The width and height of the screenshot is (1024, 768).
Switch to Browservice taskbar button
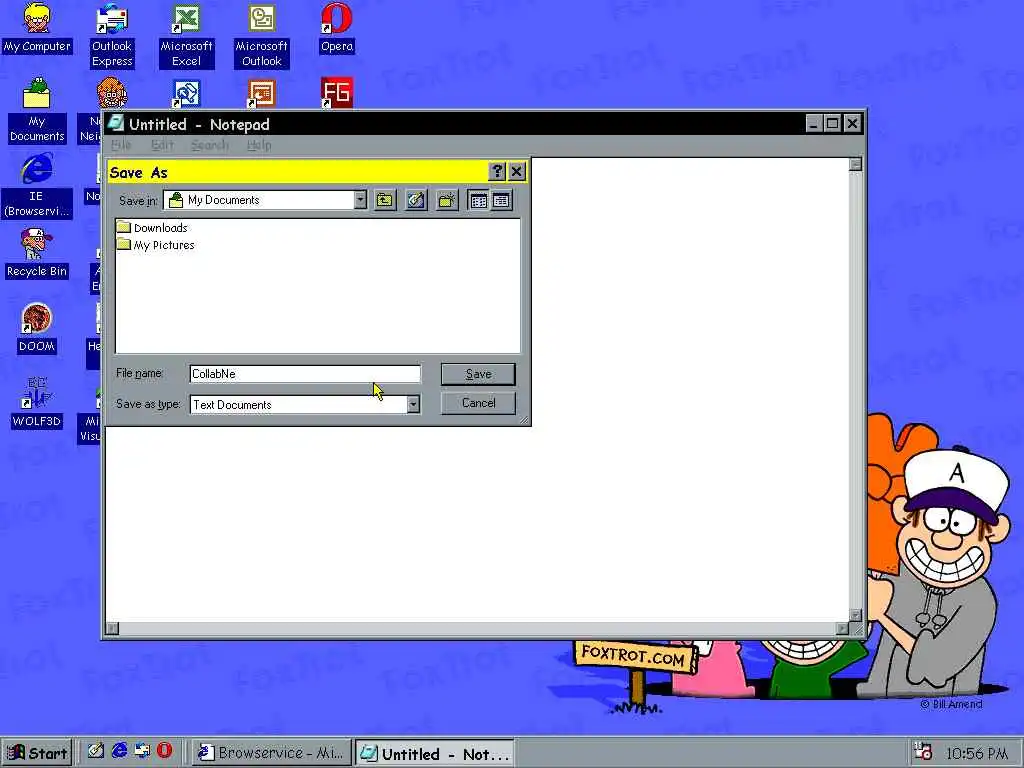click(272, 752)
